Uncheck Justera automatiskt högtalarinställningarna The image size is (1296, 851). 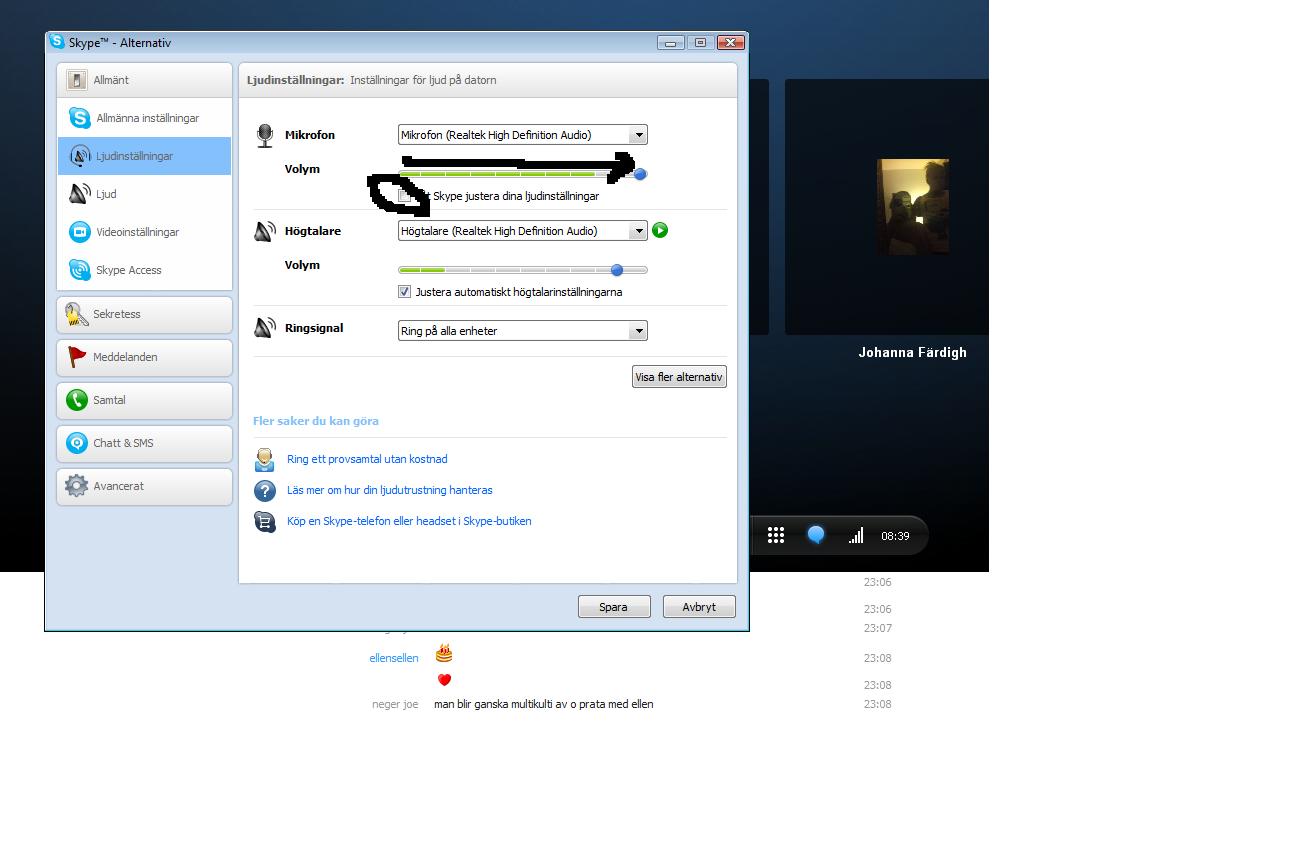[405, 292]
